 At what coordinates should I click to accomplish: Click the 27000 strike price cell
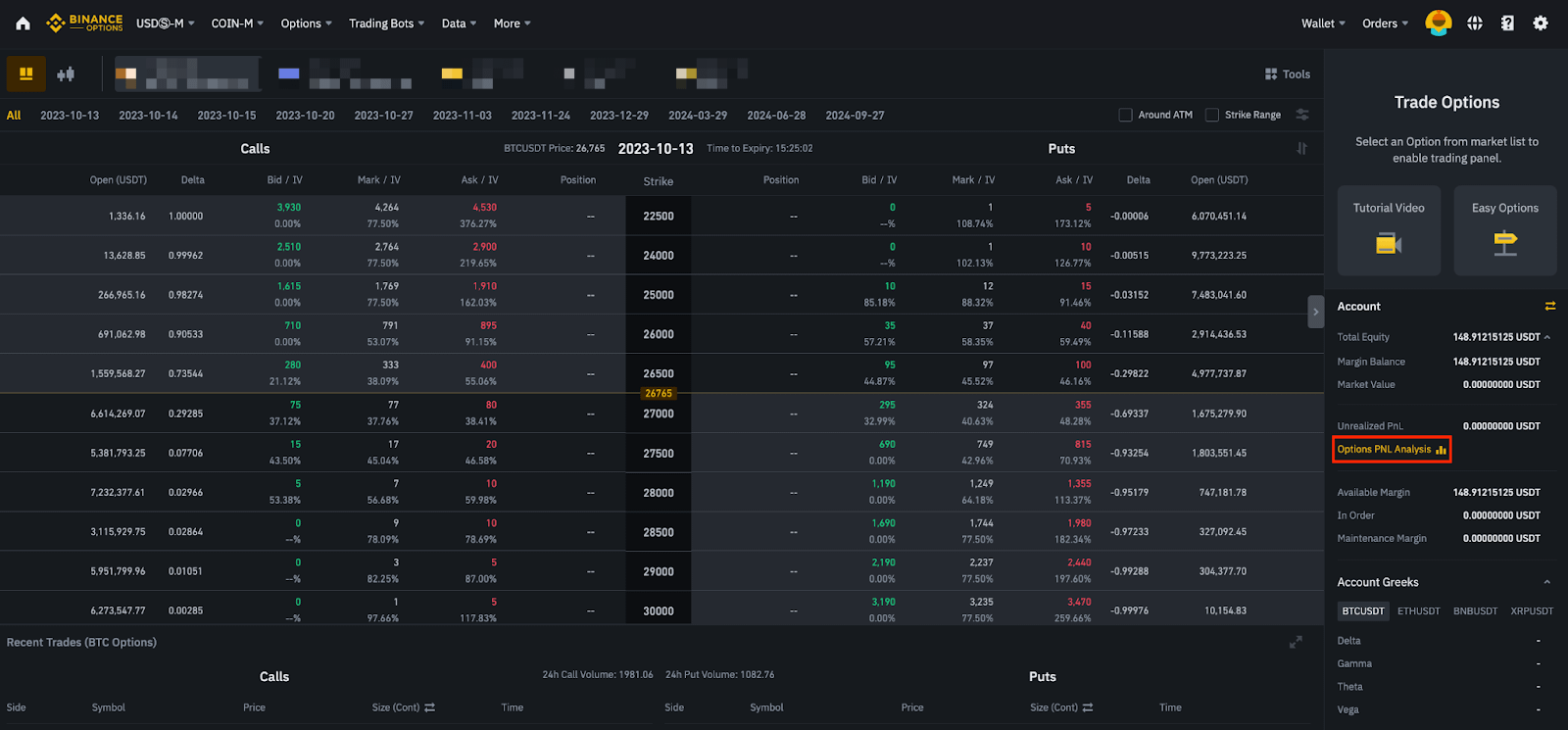659,414
